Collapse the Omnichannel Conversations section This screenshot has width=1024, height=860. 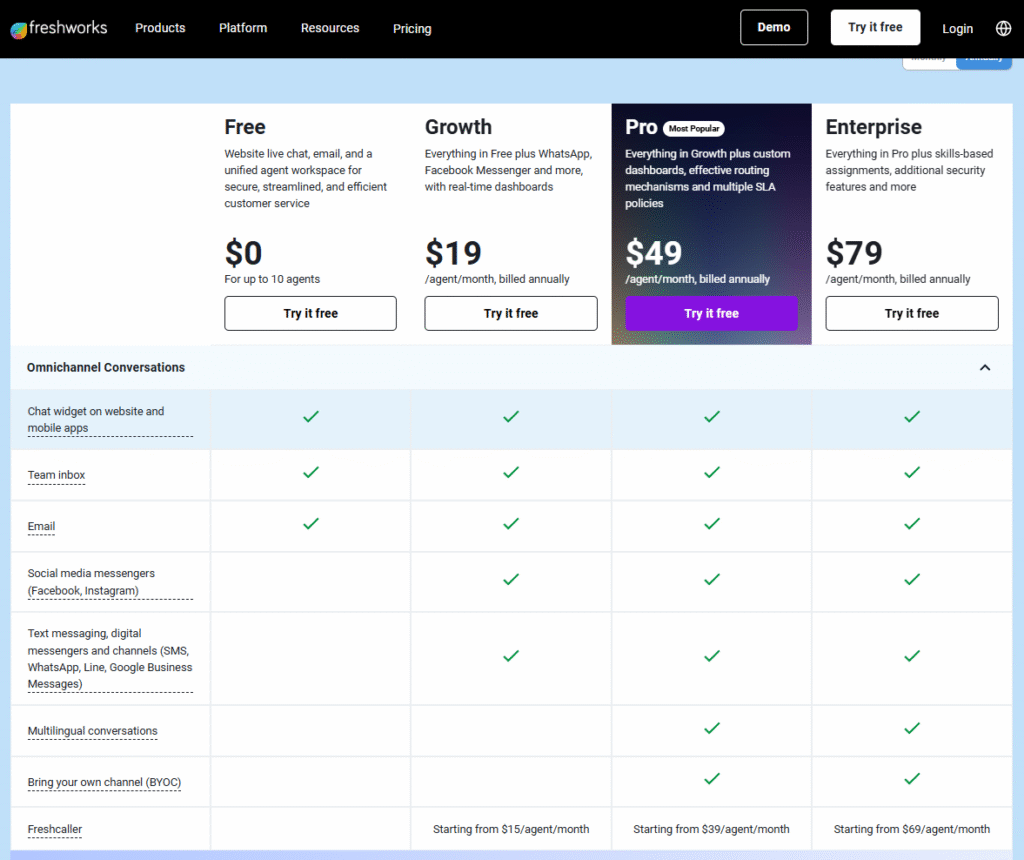pos(985,368)
